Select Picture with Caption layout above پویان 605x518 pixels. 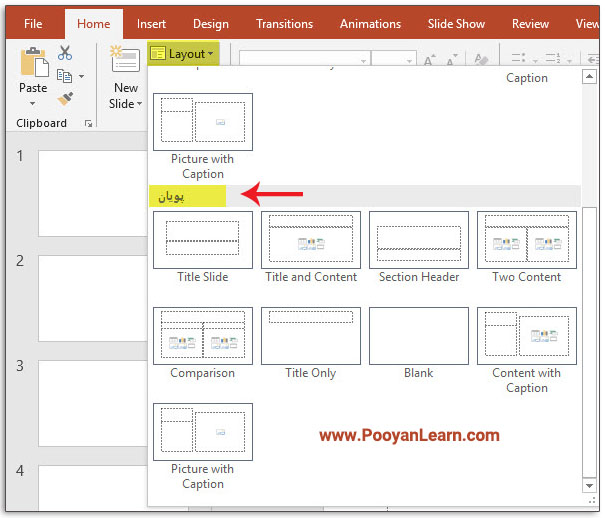click(x=203, y=137)
